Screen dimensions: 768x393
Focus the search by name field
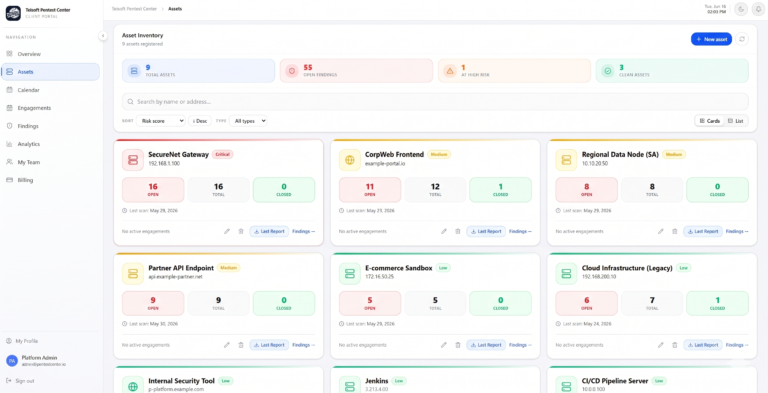(x=435, y=102)
